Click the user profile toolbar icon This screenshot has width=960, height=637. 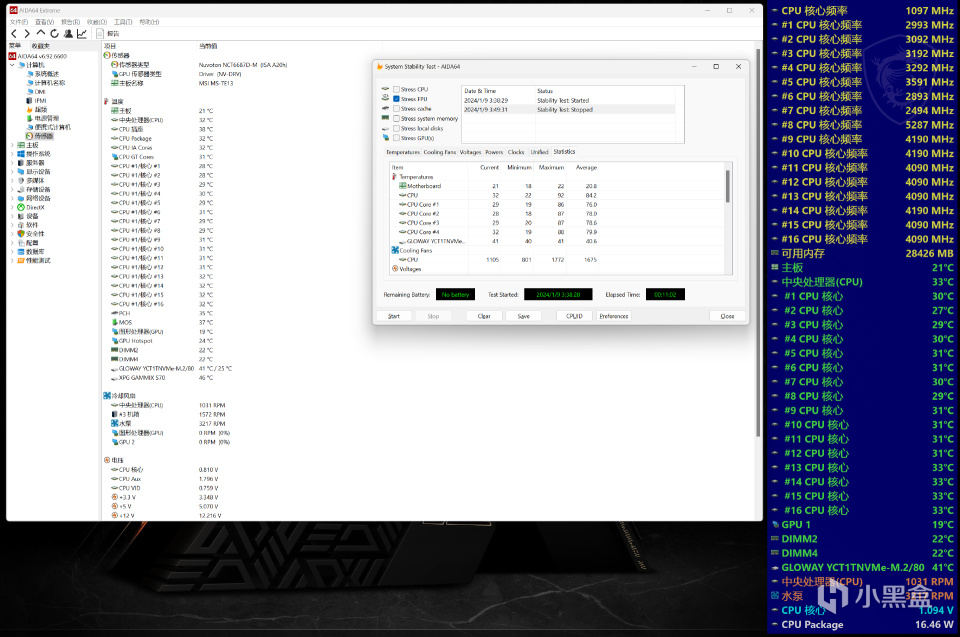[68, 33]
